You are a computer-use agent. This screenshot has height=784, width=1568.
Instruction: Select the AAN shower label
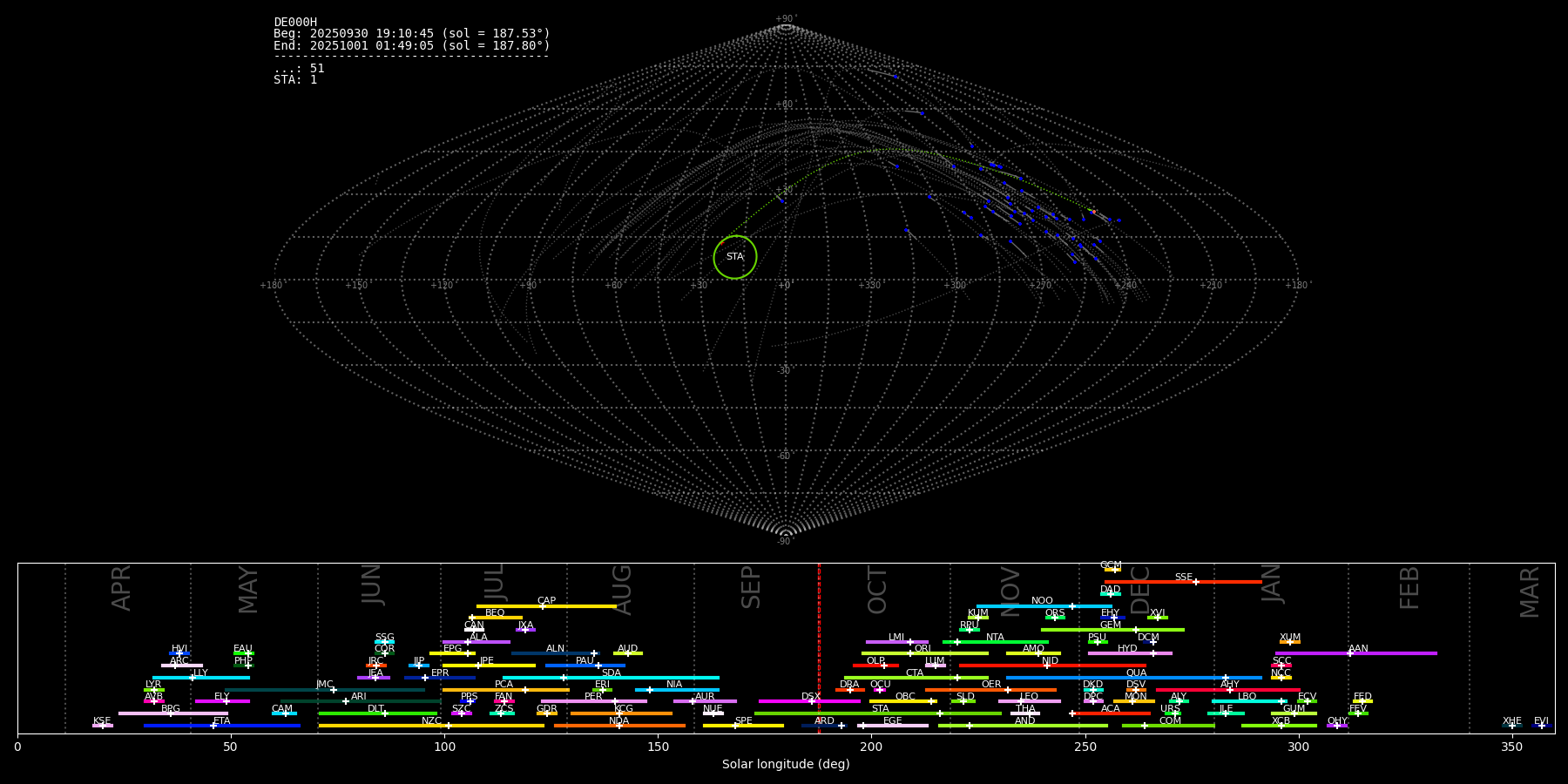pos(1358,649)
